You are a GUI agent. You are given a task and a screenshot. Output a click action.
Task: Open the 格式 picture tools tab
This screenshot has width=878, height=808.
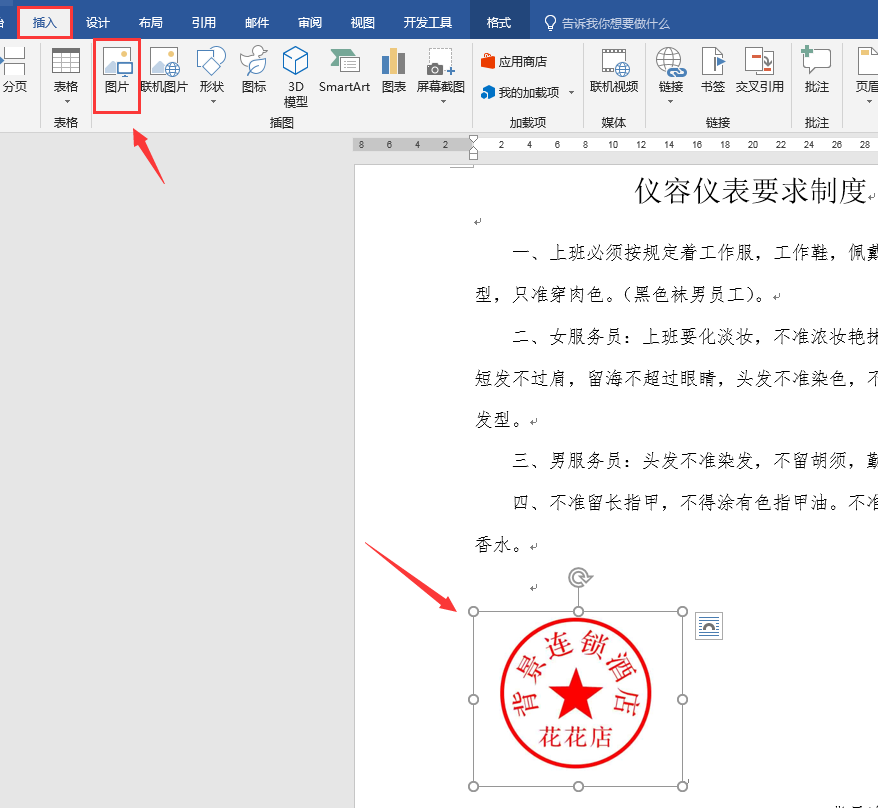tap(499, 23)
